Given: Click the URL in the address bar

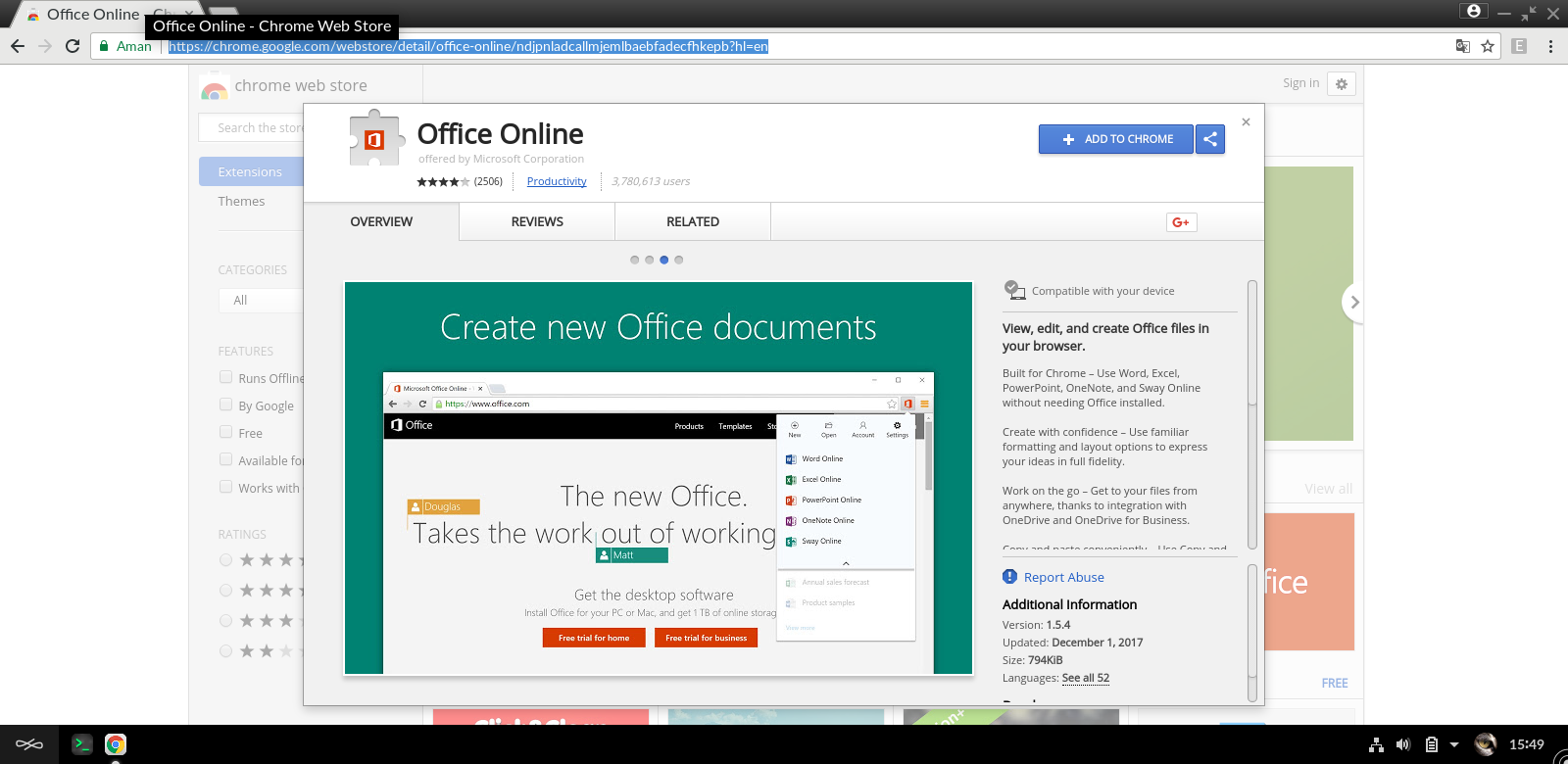Looking at the screenshot, I should click(468, 46).
